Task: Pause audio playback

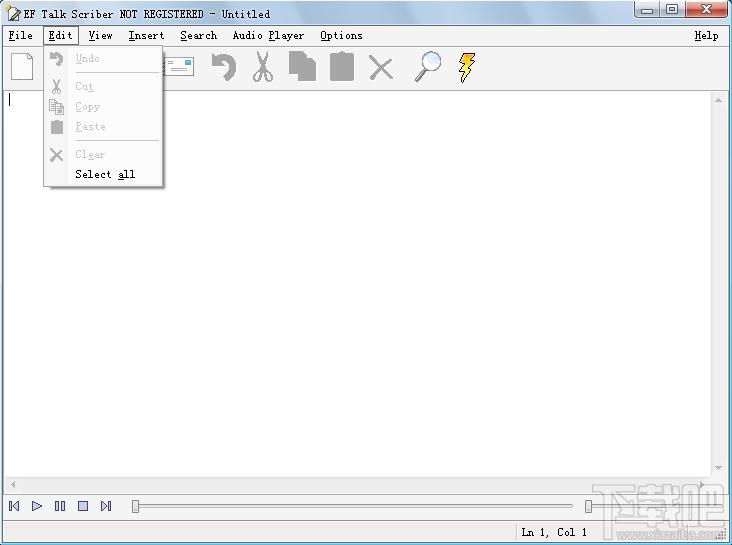Action: tap(60, 506)
